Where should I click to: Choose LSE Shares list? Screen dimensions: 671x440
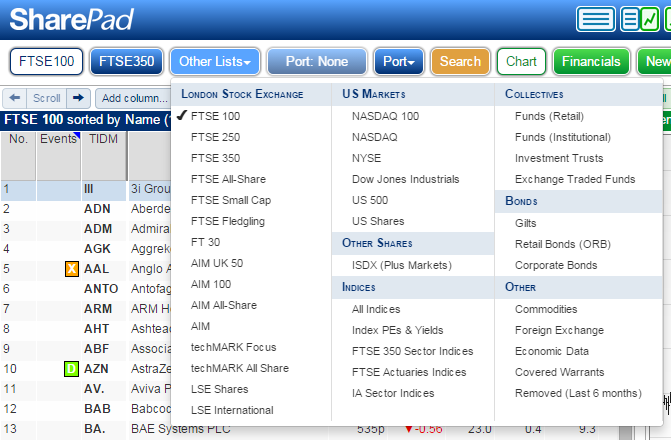point(220,389)
